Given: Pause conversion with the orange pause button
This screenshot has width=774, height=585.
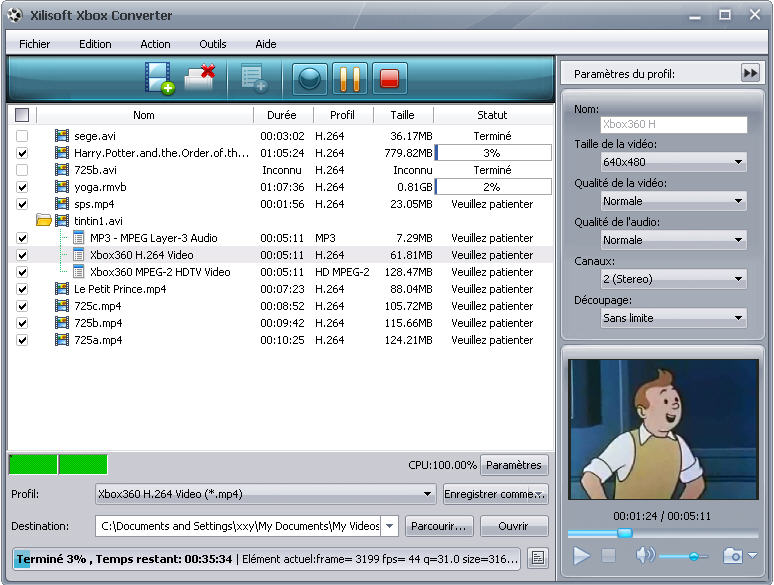Looking at the screenshot, I should (349, 78).
